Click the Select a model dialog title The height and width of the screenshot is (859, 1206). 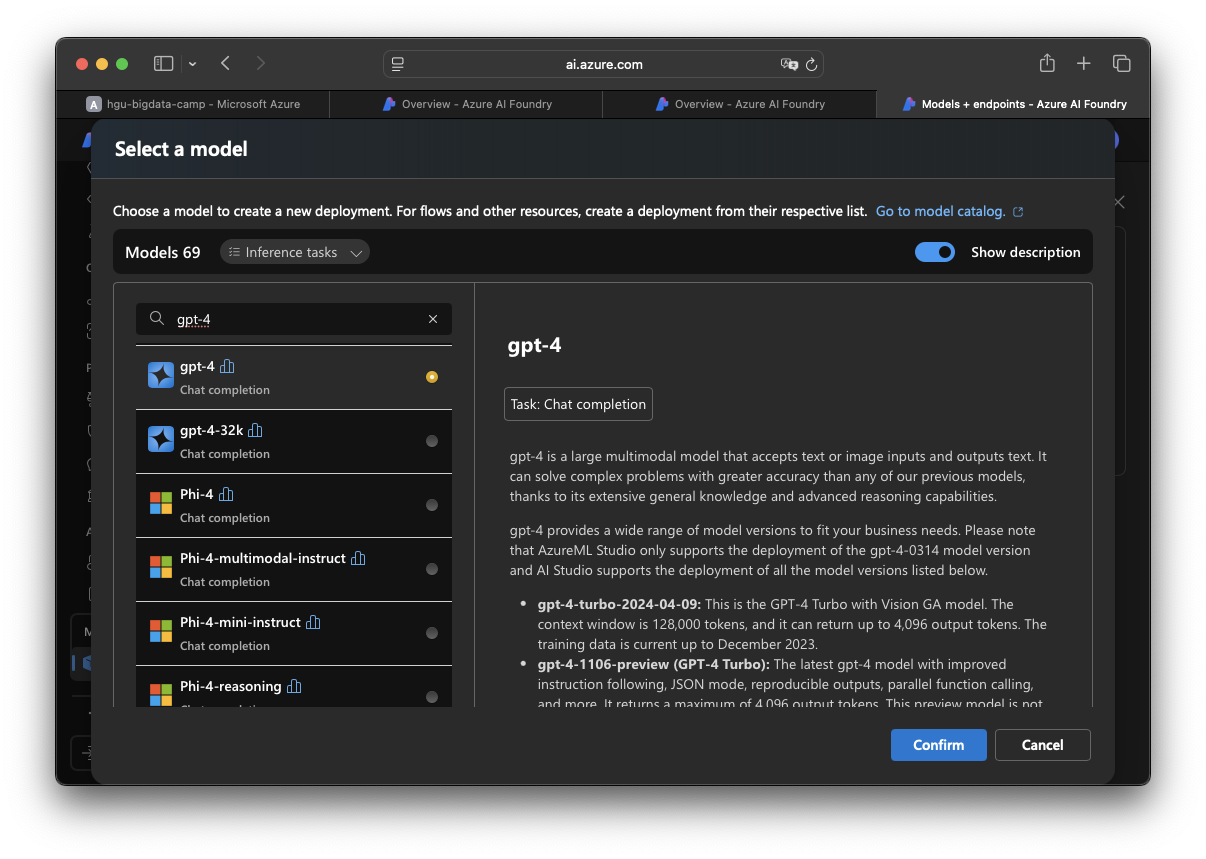[181, 149]
